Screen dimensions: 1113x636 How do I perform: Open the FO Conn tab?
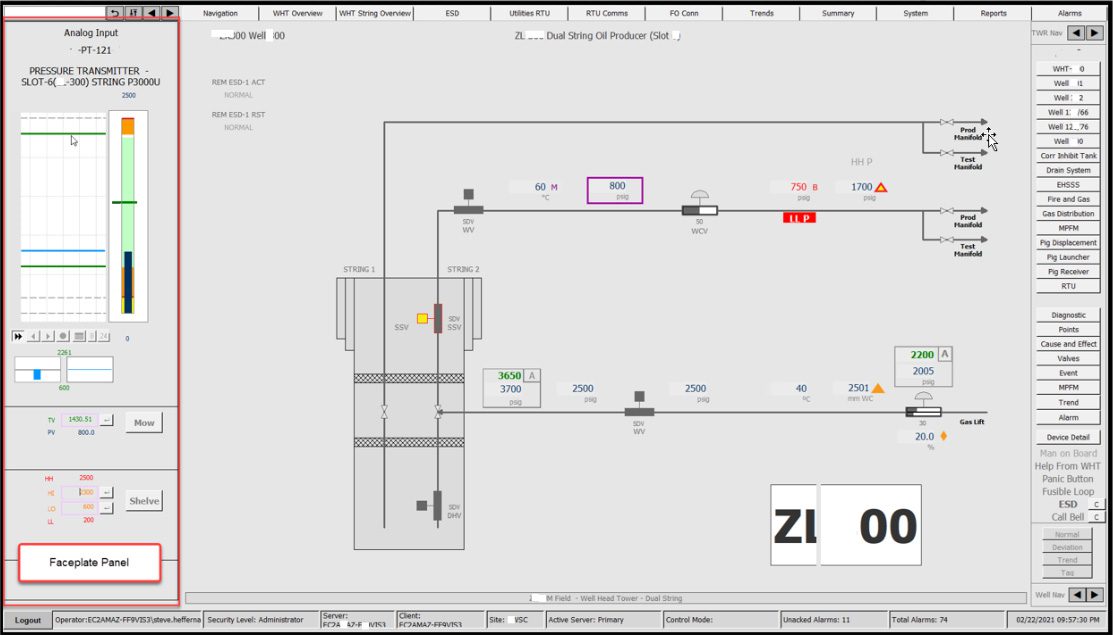[684, 13]
